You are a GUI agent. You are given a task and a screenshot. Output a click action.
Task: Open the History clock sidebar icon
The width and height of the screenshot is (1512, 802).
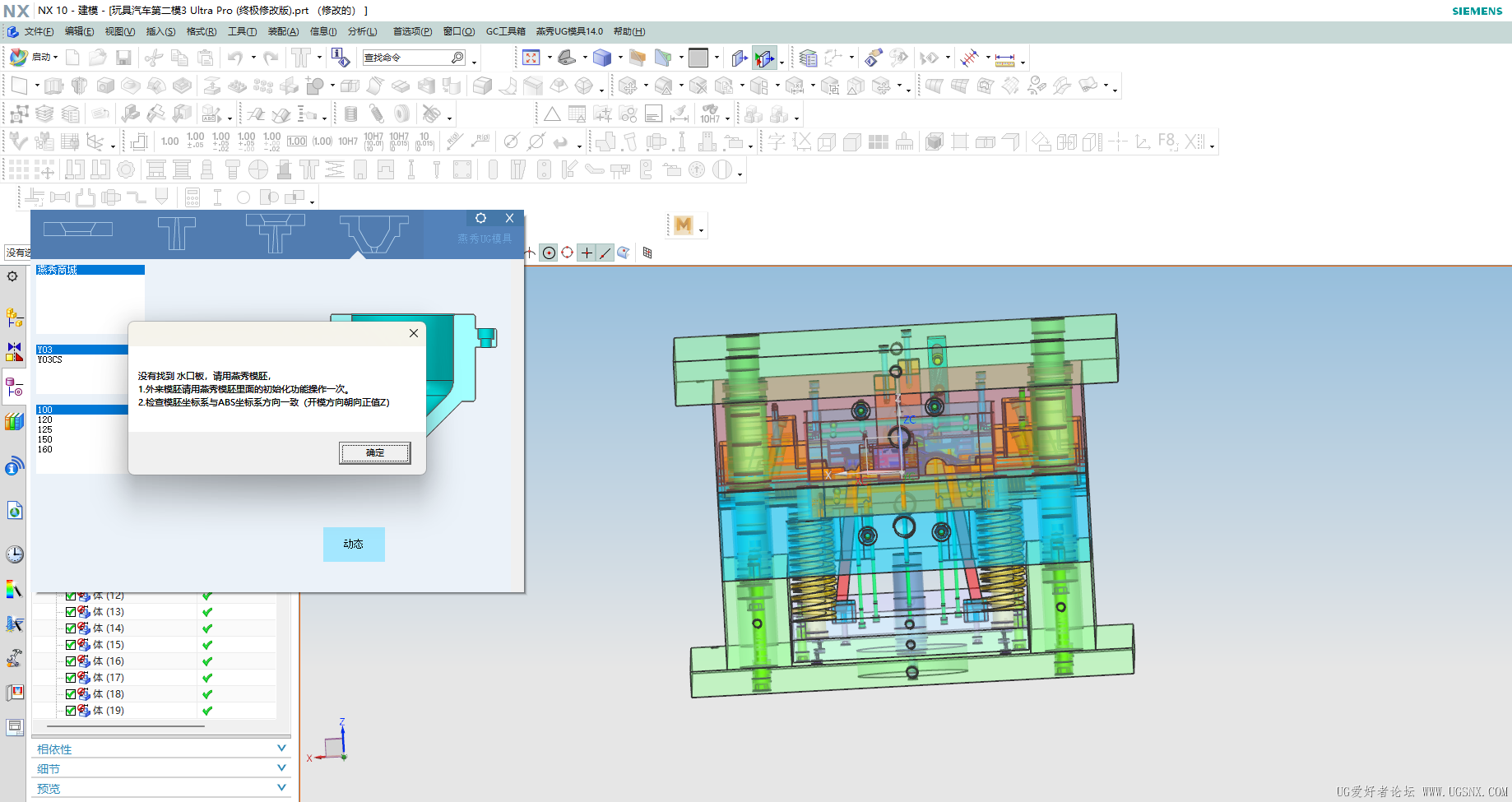(15, 554)
